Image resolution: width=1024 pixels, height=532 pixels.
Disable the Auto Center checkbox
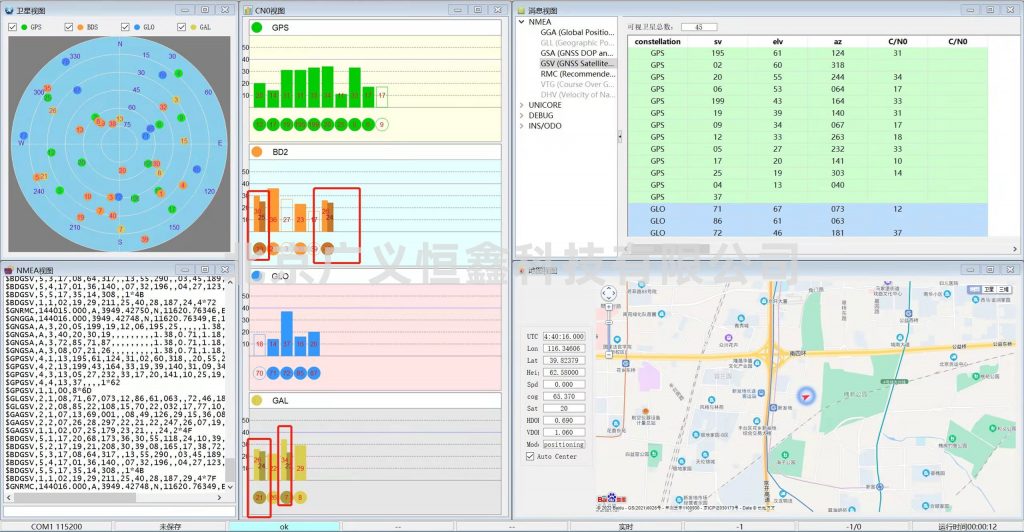click(530, 456)
